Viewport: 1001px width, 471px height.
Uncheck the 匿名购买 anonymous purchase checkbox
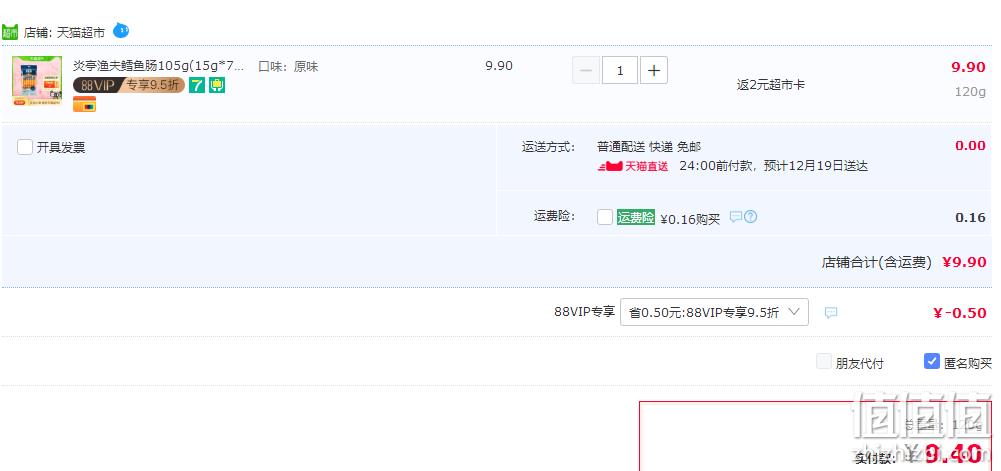coord(931,361)
